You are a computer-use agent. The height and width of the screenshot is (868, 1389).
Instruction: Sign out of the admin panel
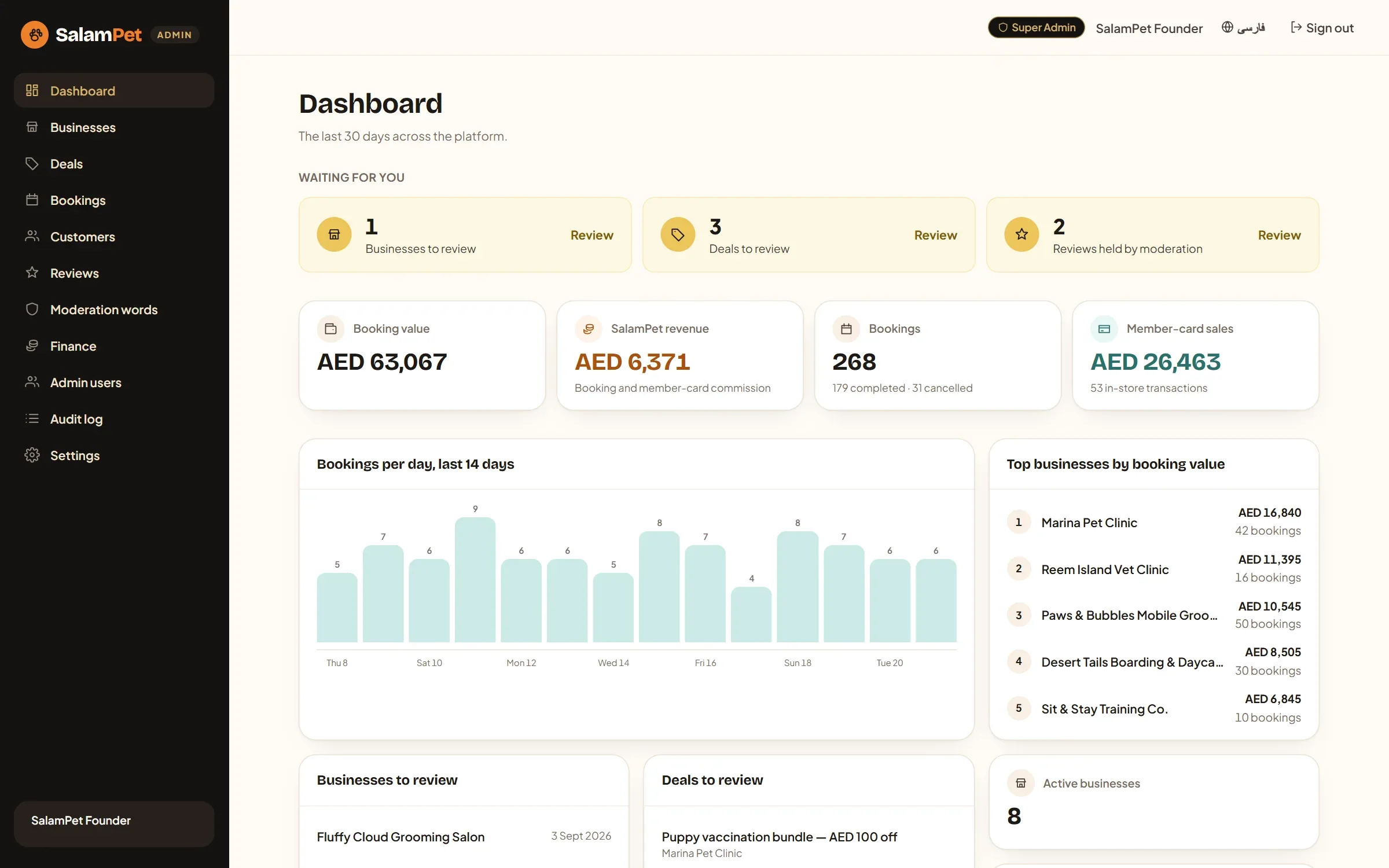(1322, 28)
